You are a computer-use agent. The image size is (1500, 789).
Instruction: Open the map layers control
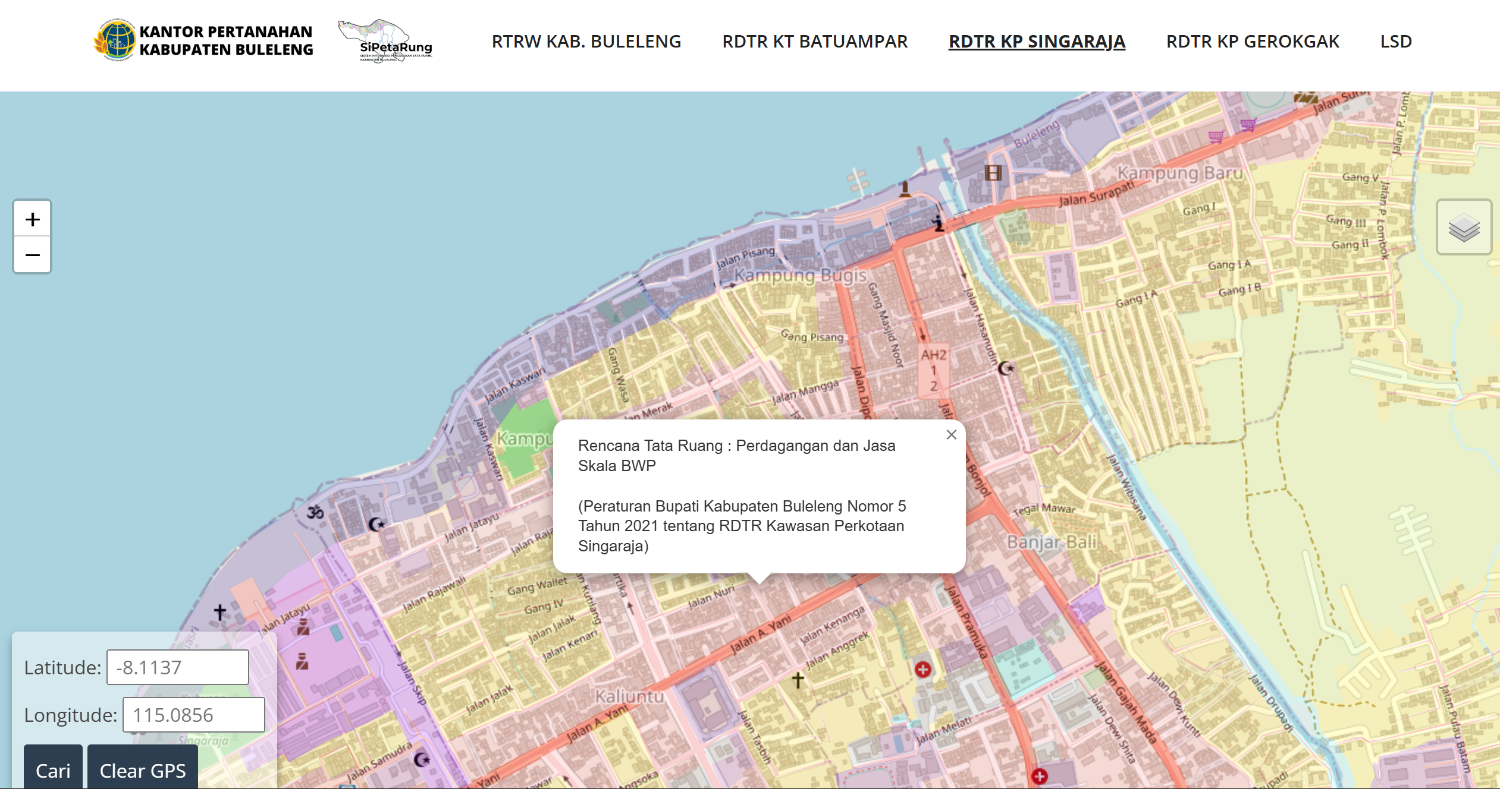[1464, 227]
